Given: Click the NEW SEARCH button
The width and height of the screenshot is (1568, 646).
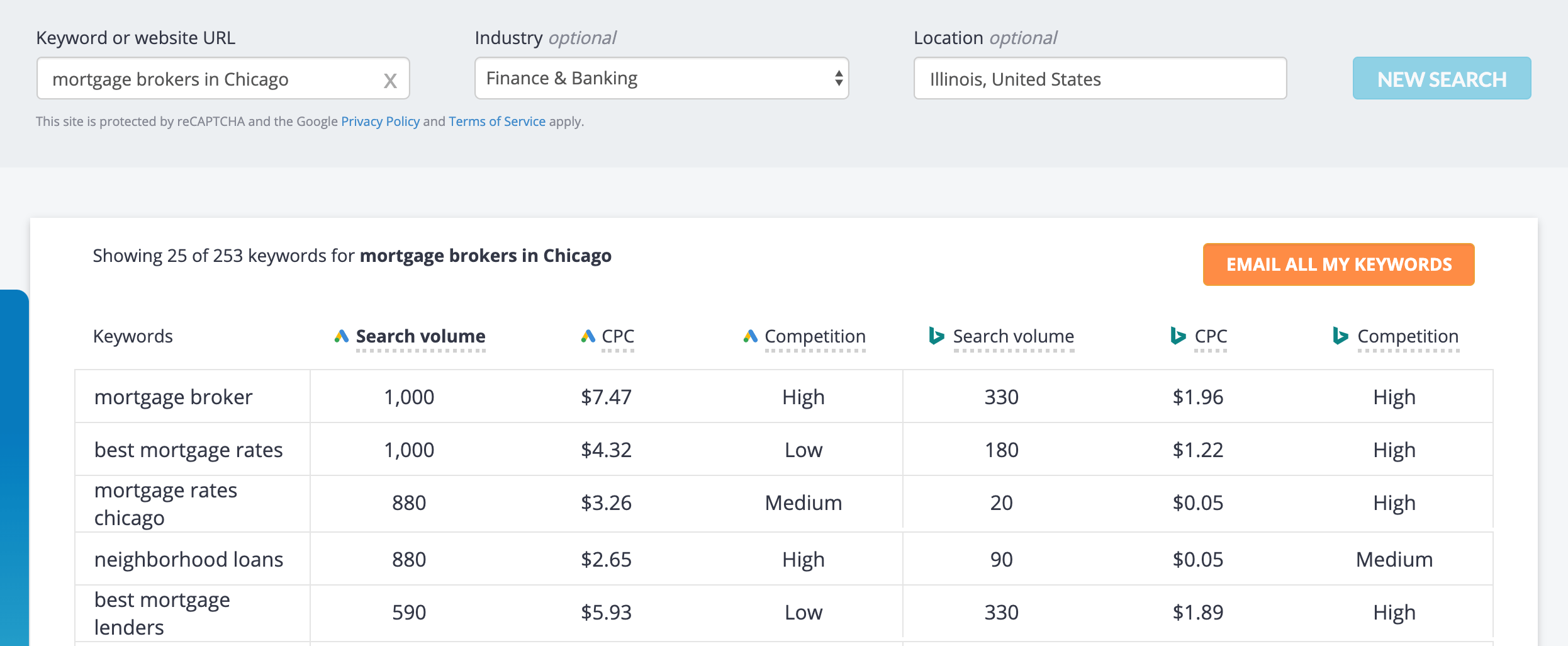Looking at the screenshot, I should pos(1442,78).
